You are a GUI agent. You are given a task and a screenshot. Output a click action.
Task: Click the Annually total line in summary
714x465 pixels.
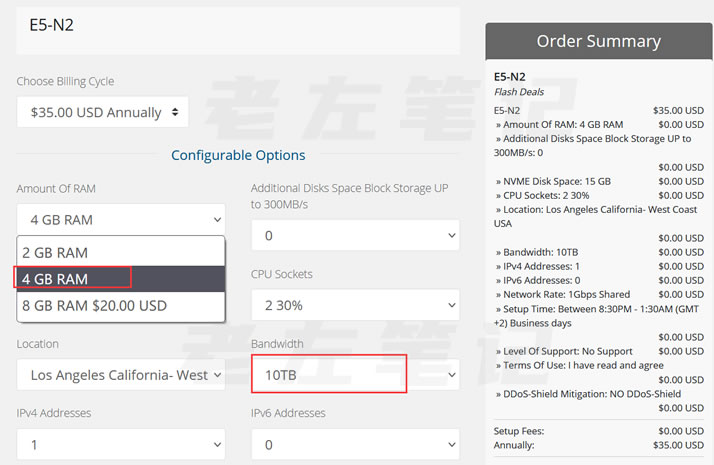[514, 445]
